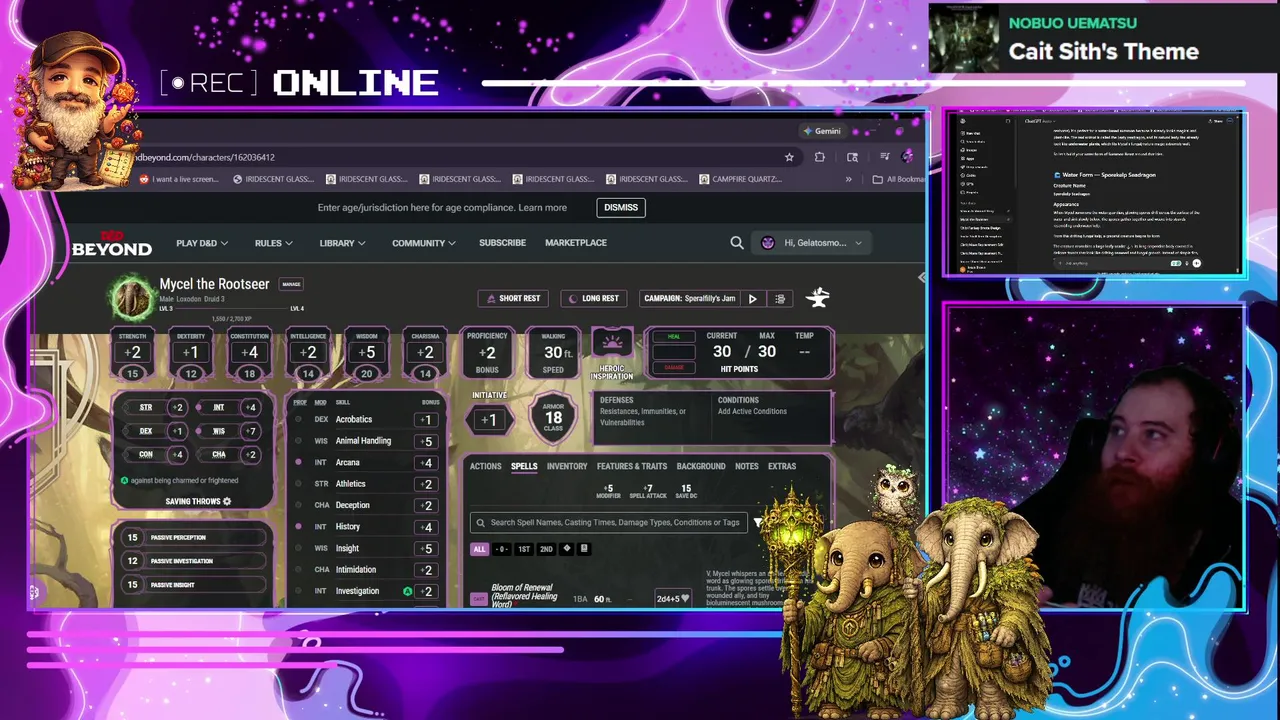The height and width of the screenshot is (720, 1280).
Task: Toggle Arcana proficiency dot
Action: click(298, 463)
